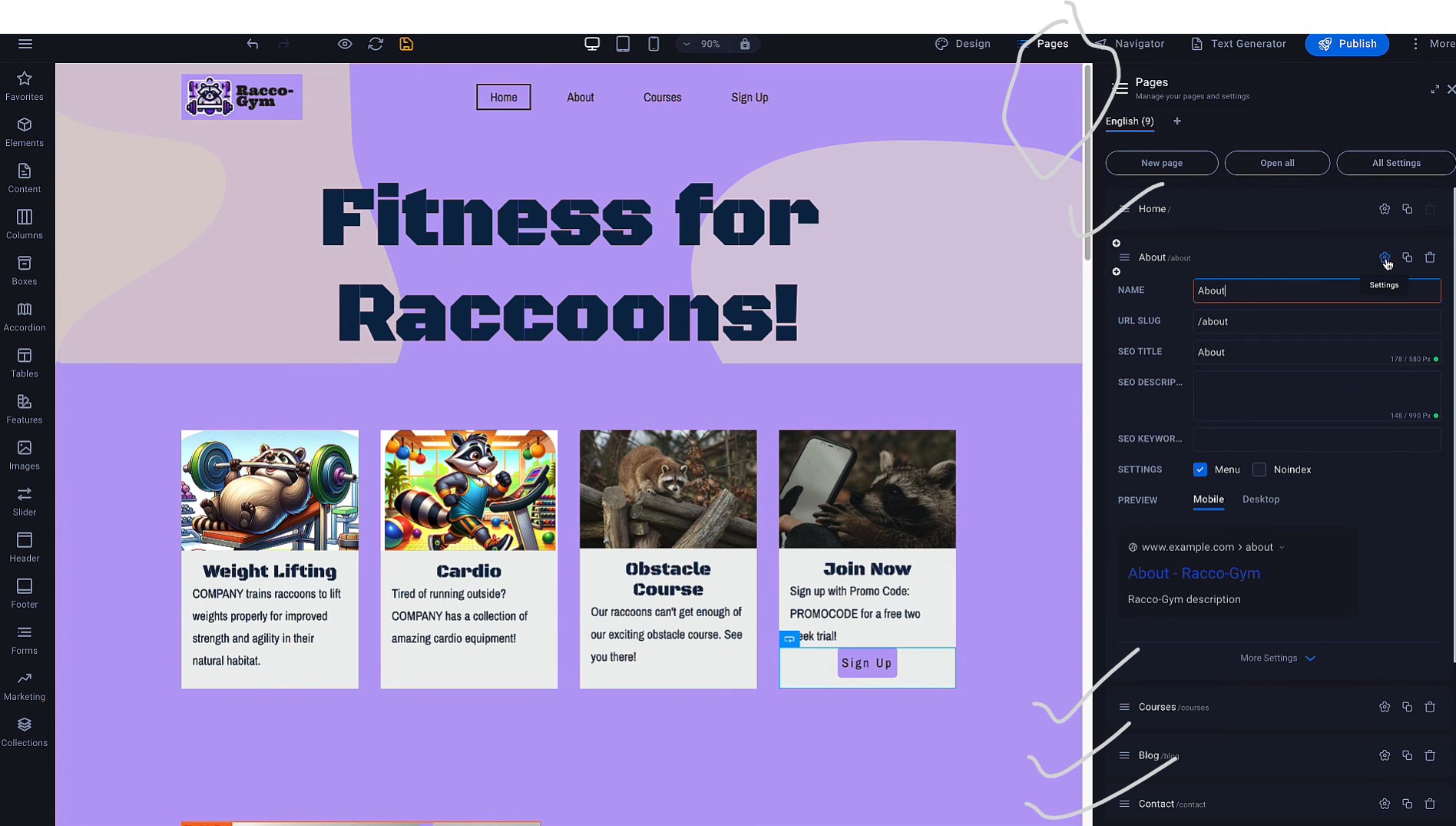Open settings for the Courses page
The height and width of the screenshot is (826, 1456).
pos(1385,707)
